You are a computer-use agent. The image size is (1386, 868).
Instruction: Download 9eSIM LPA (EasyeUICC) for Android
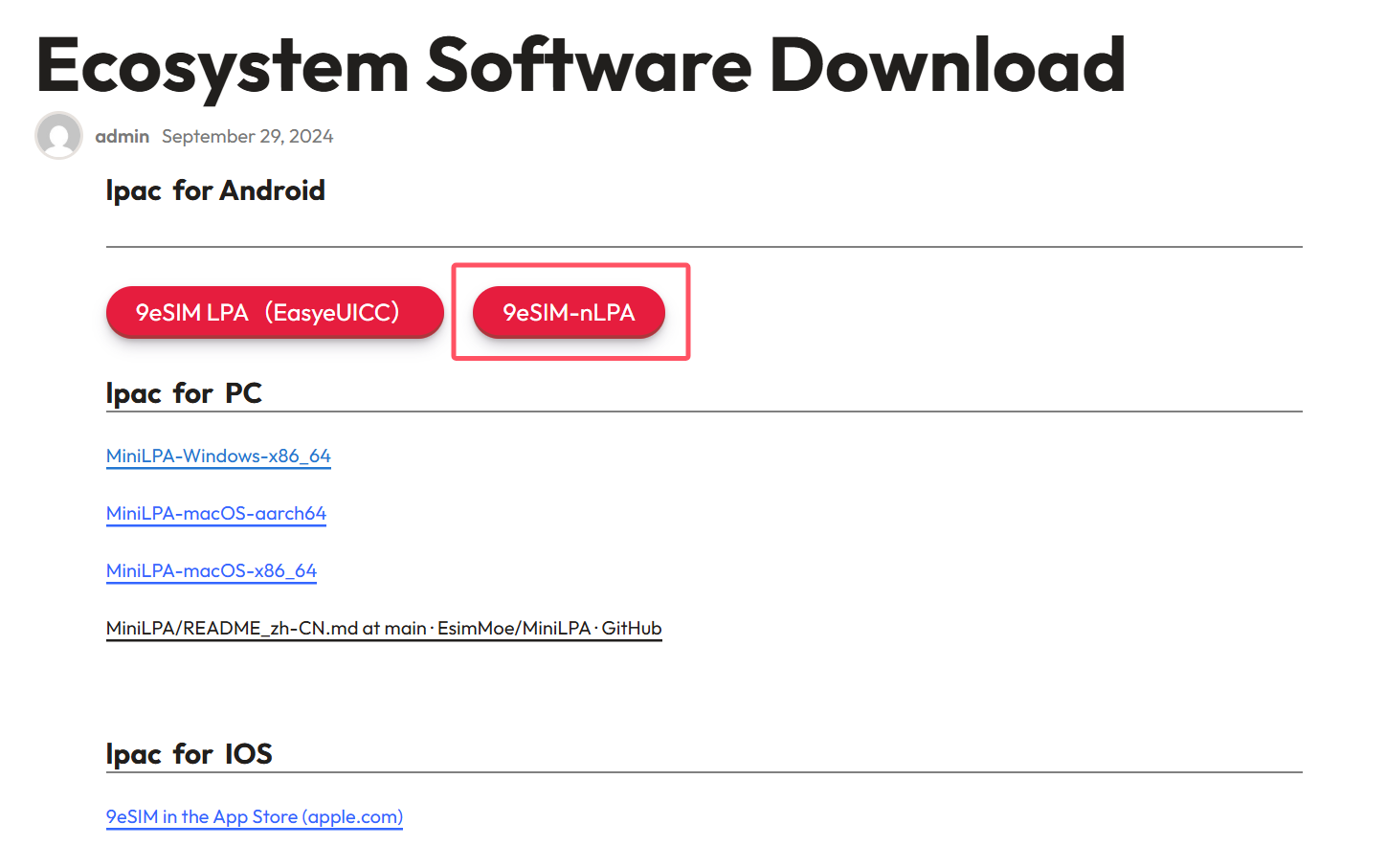click(274, 312)
